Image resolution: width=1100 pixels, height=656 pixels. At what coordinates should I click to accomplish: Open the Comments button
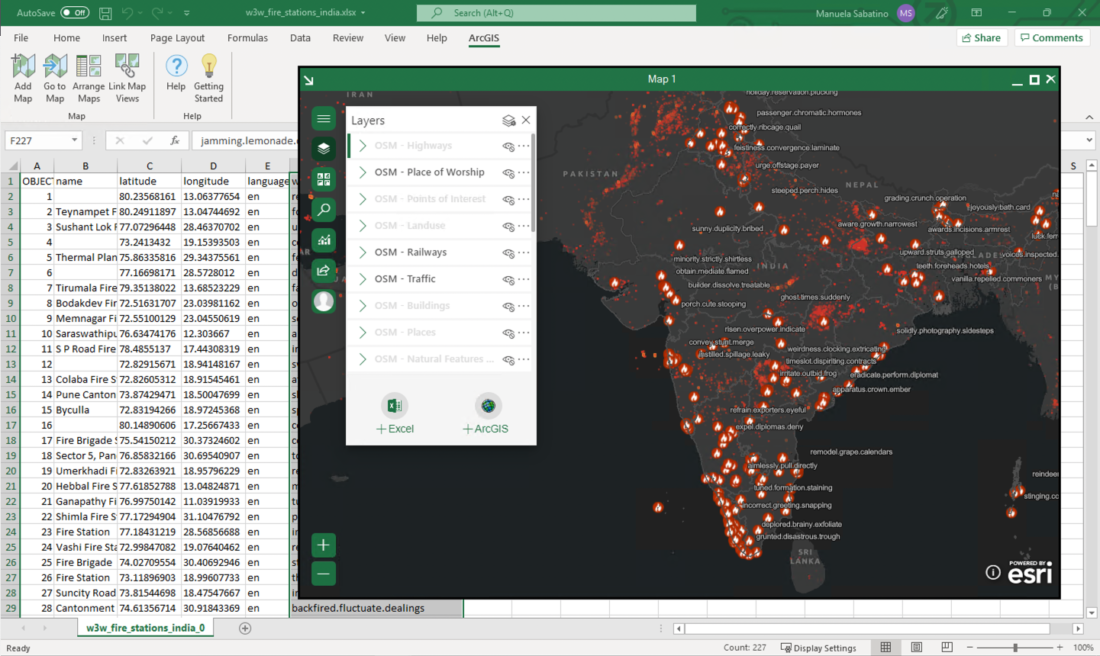point(1052,38)
